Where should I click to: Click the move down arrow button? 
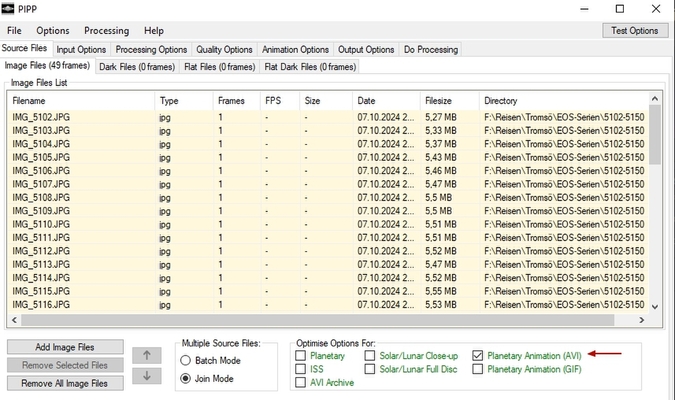[x=147, y=376]
